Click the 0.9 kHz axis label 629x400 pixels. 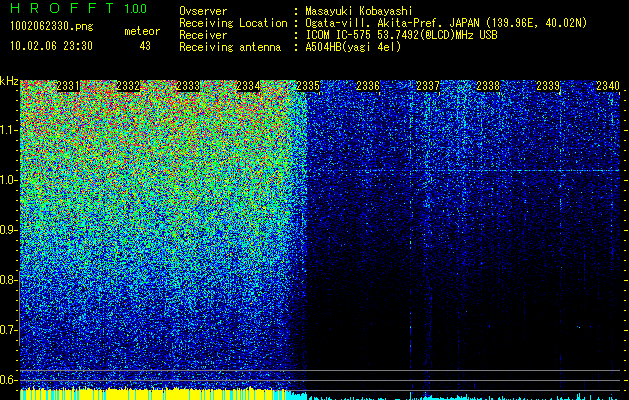tap(8, 230)
